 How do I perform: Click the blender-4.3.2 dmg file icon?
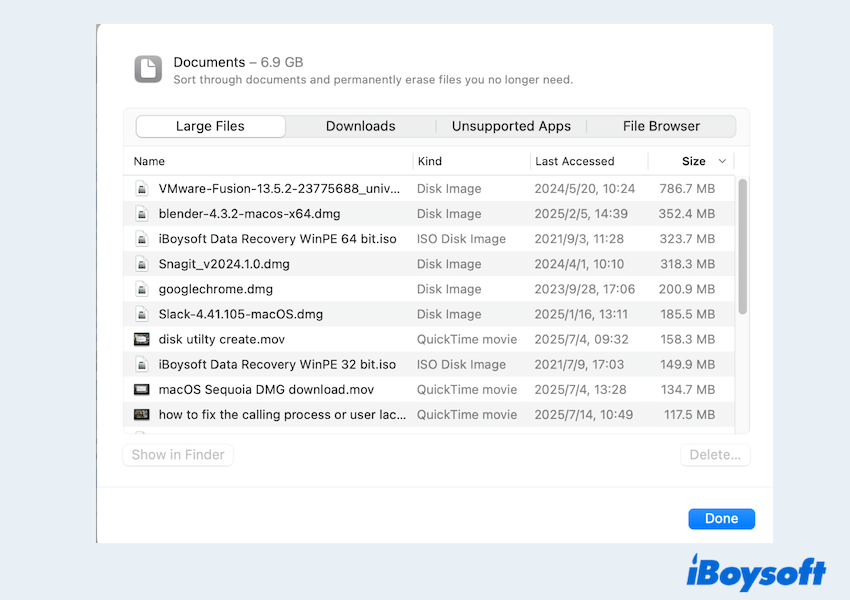[142, 214]
